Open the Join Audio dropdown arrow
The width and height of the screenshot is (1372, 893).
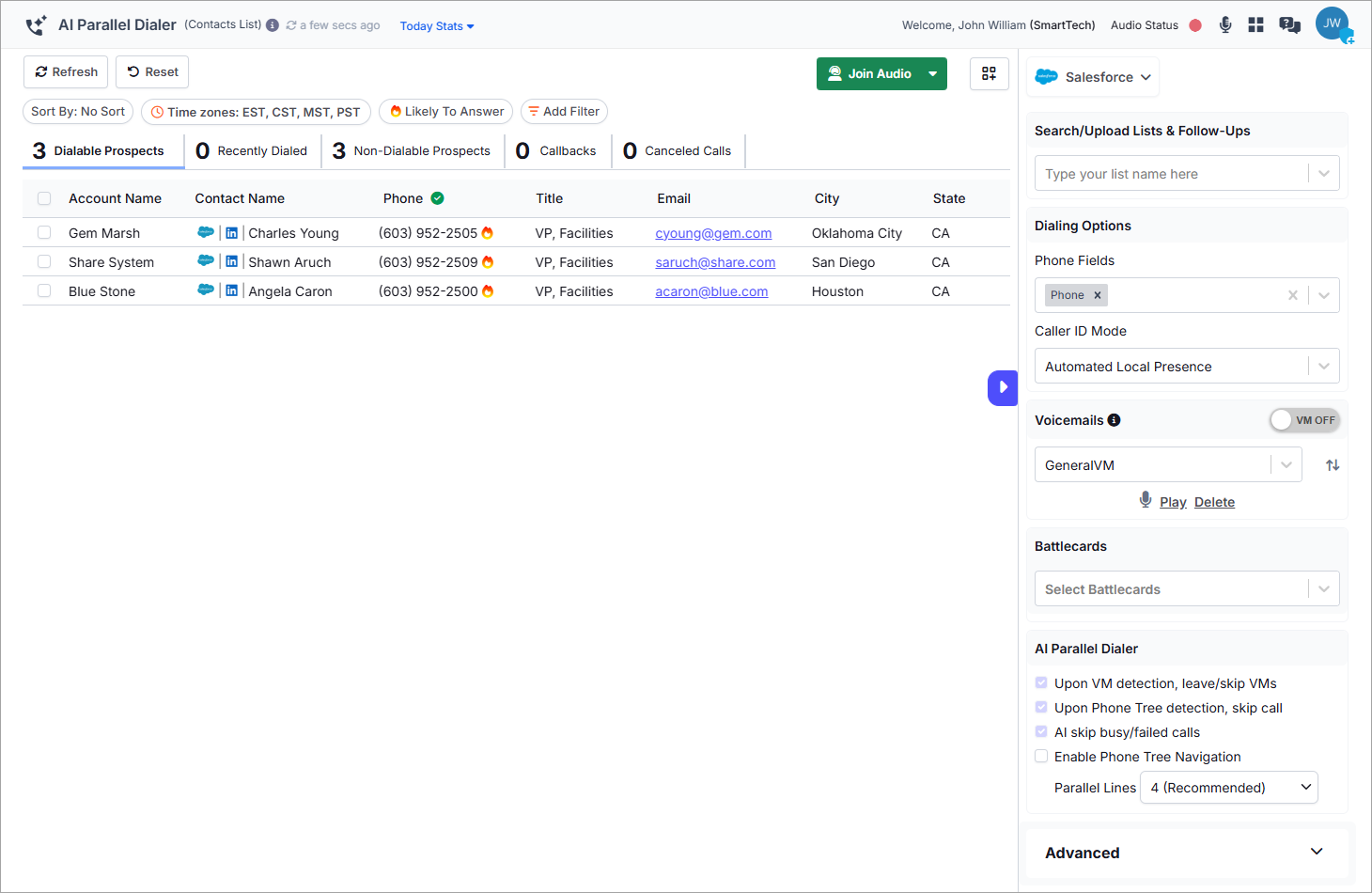(x=932, y=73)
